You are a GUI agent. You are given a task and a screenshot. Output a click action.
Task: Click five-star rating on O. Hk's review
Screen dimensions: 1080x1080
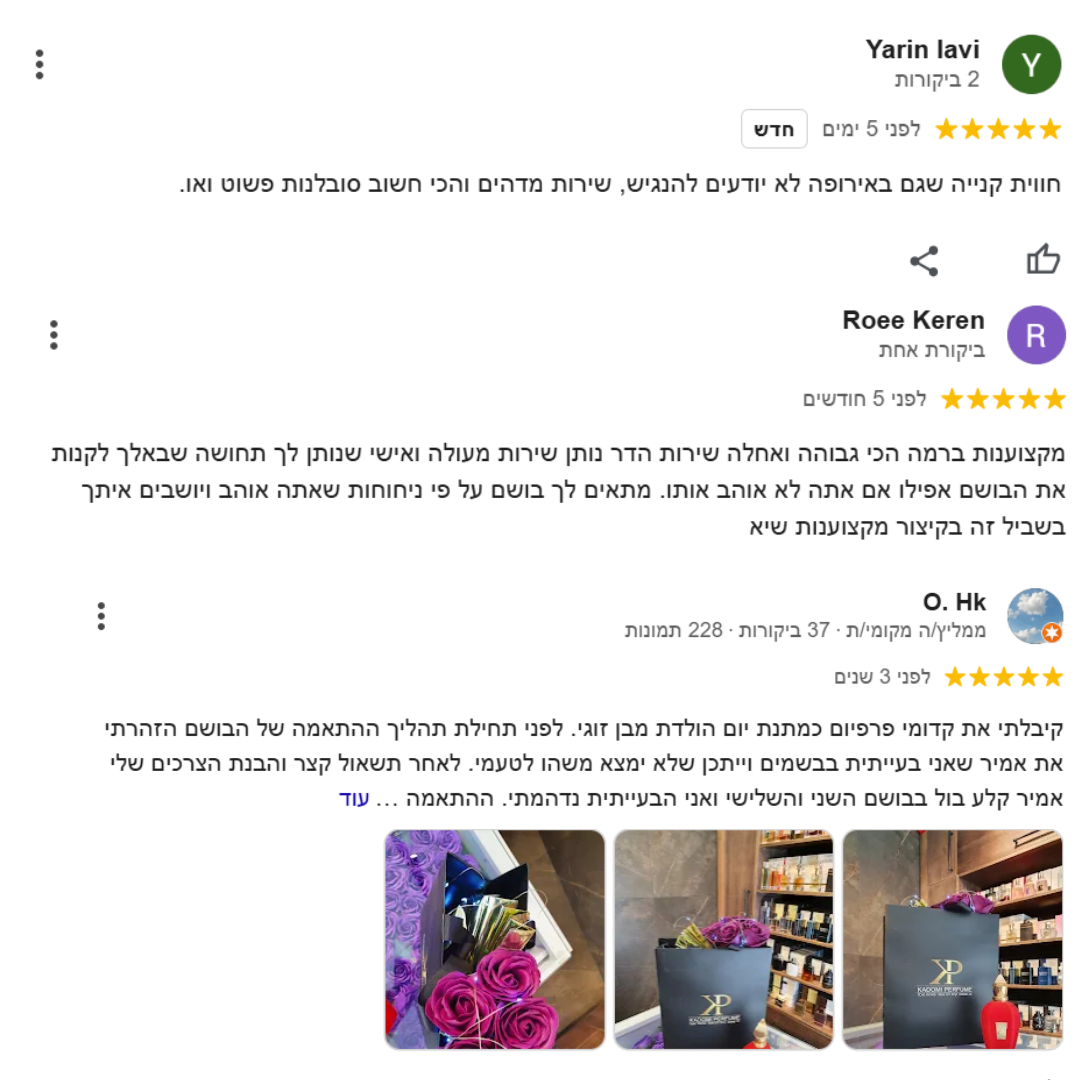coord(1004,677)
